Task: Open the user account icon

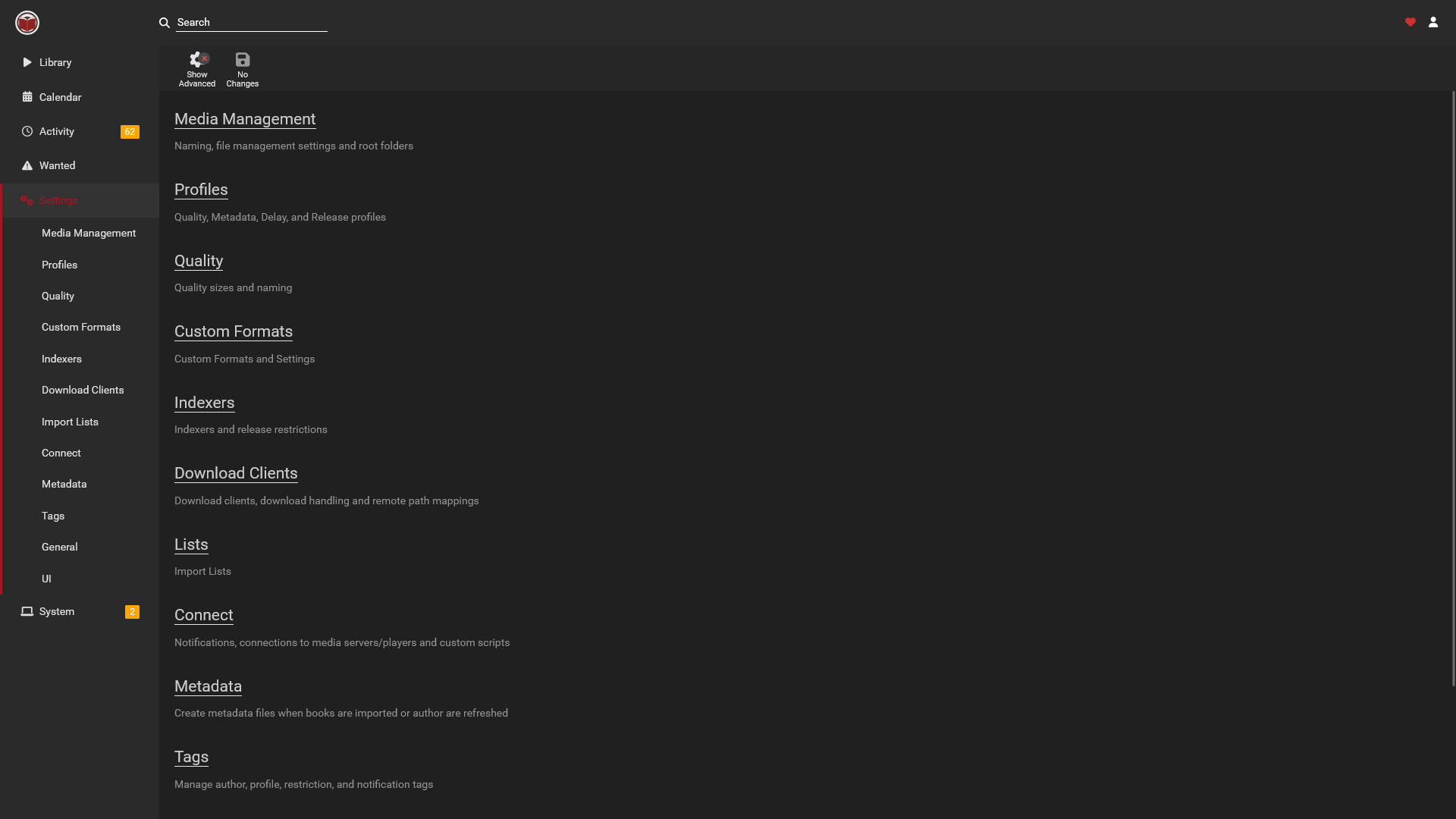Action: 1433,22
